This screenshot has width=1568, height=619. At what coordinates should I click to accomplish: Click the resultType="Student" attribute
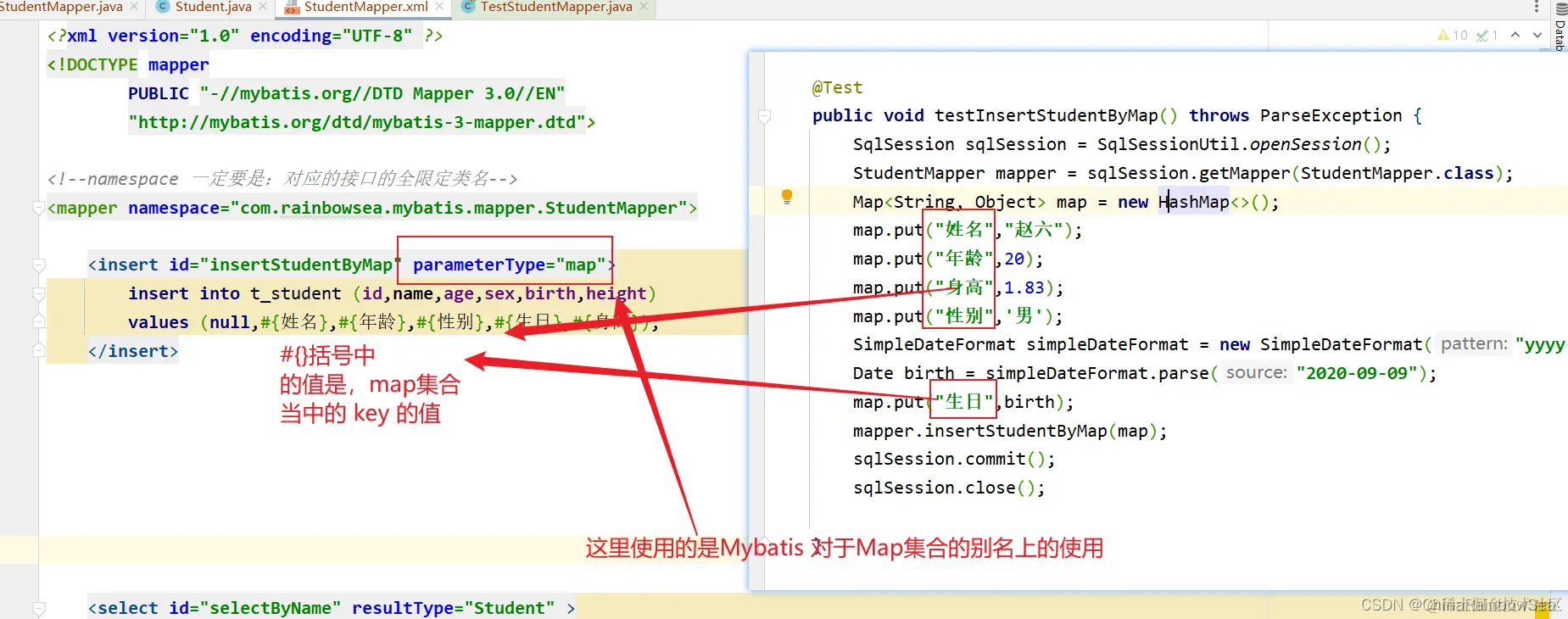[x=454, y=608]
